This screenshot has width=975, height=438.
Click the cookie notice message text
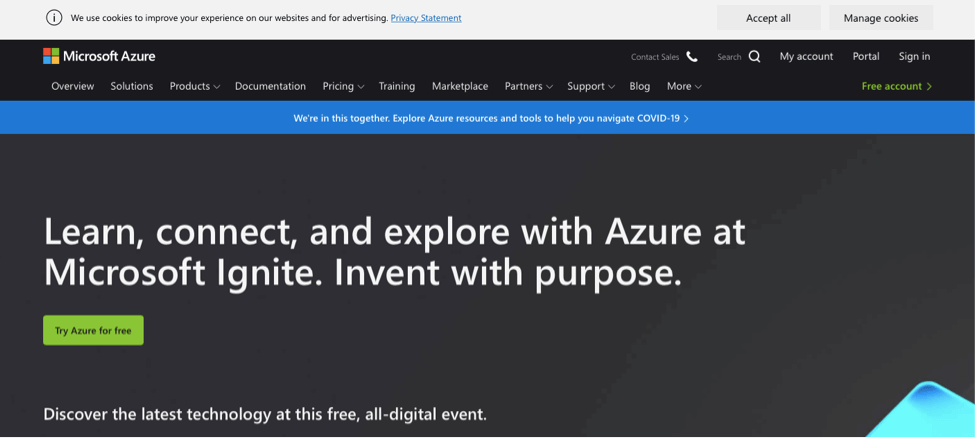[229, 18]
